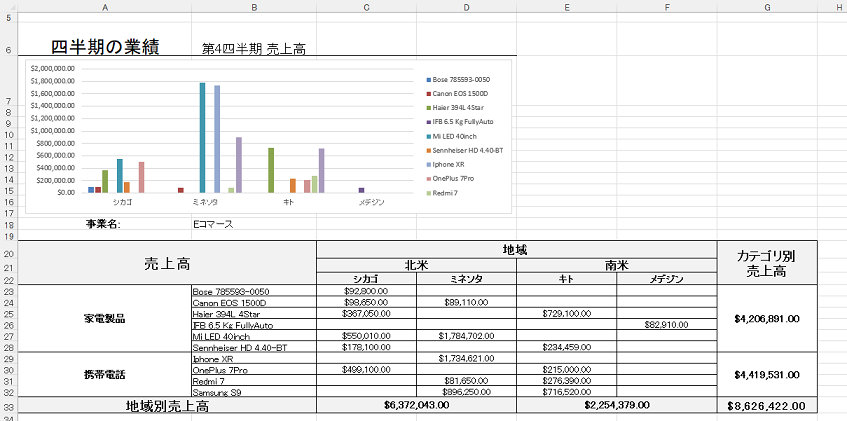Select the 地域別売上高 label cell
This screenshot has height=421, width=847.
coord(167,406)
